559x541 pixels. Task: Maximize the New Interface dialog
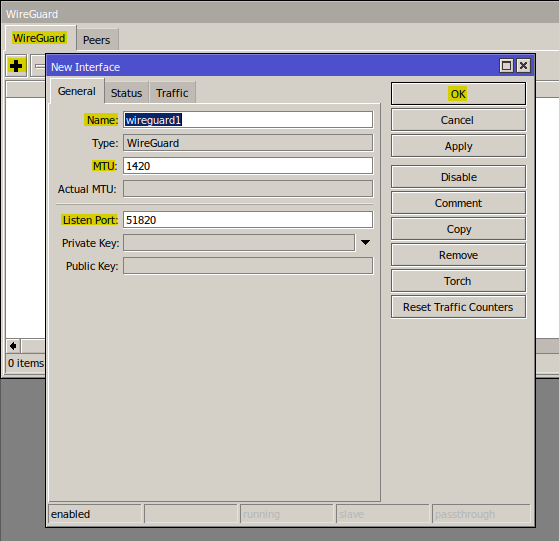[506, 66]
